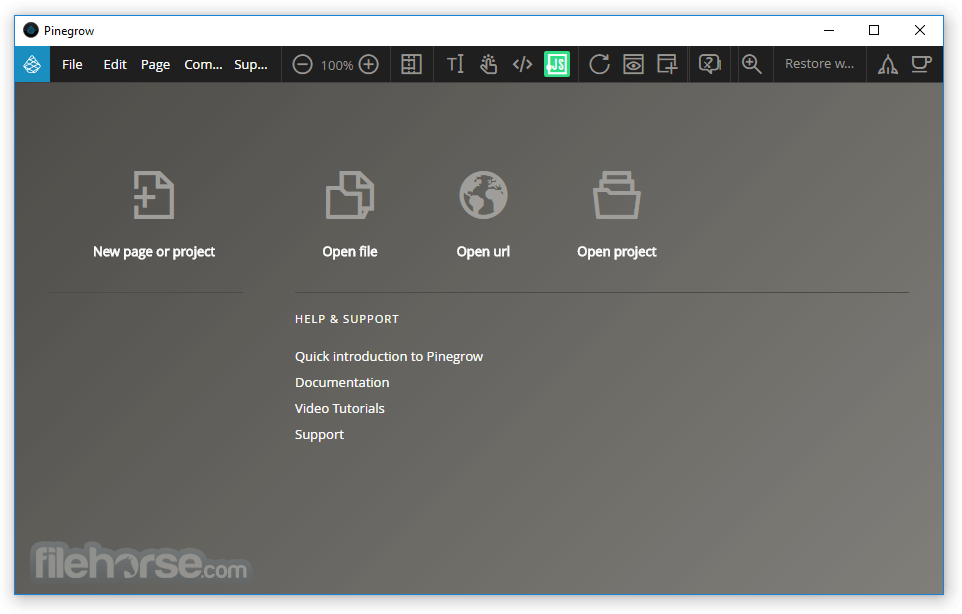
Task: Open the Sup... menu
Action: (250, 64)
